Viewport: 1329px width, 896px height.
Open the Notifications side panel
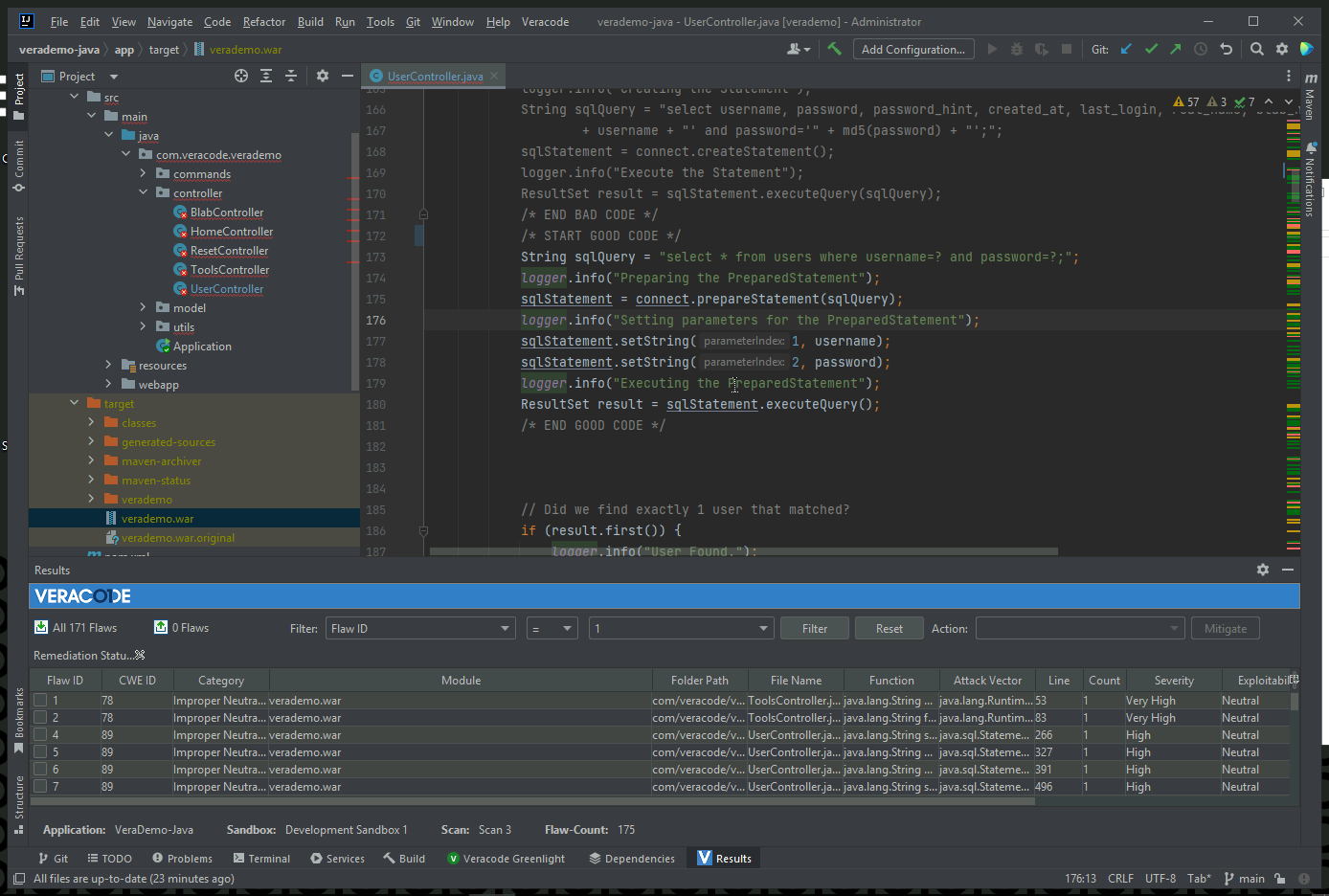[1311, 179]
